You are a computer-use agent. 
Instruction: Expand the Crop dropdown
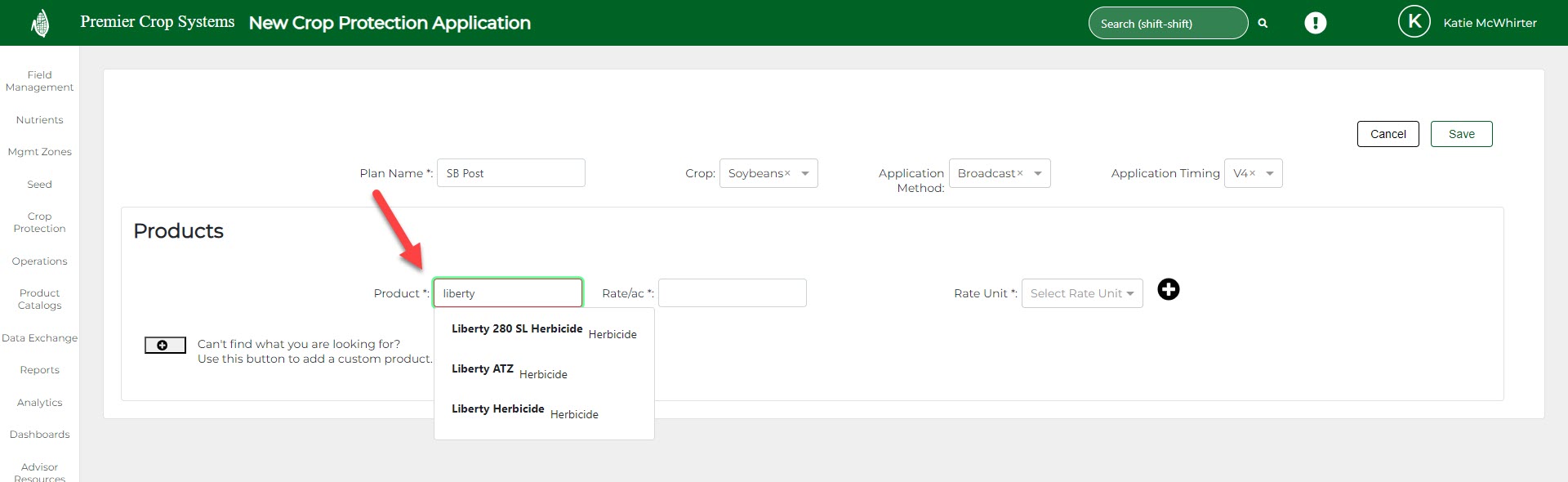(x=805, y=174)
